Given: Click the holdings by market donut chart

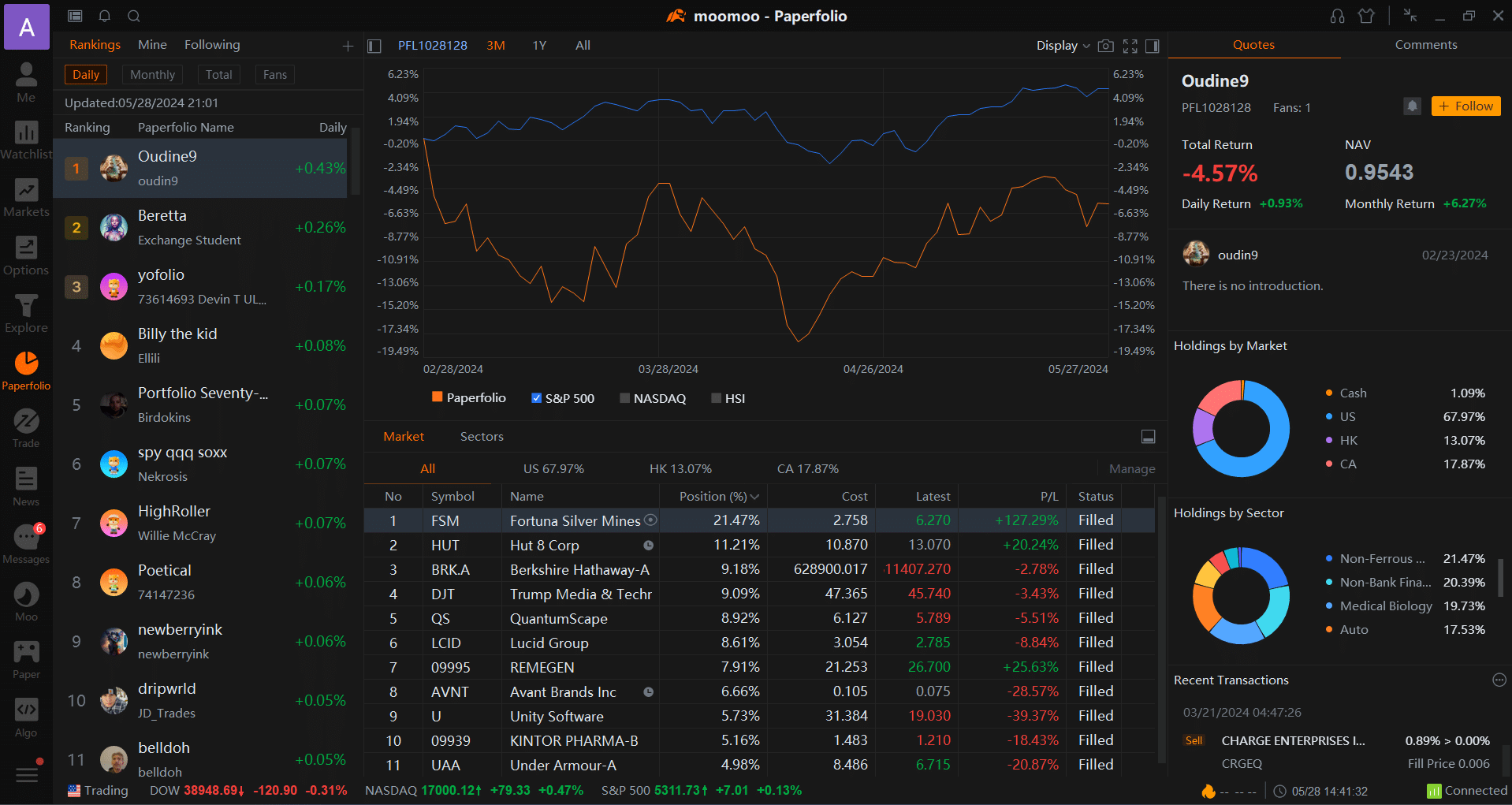Looking at the screenshot, I should coord(1241,428).
